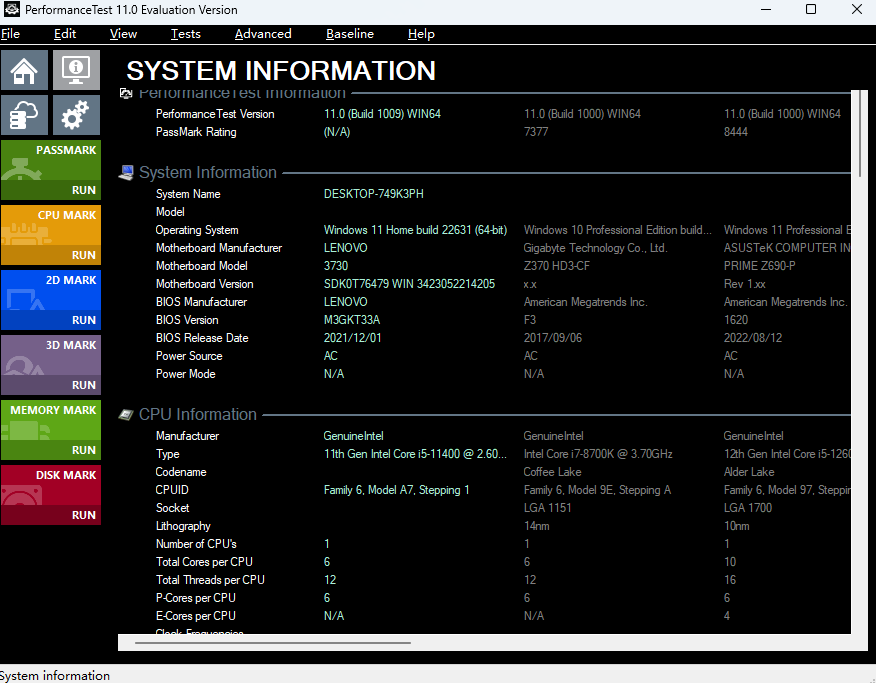Run the CPU Mark test
The height and width of the screenshot is (683, 876).
coord(51,235)
